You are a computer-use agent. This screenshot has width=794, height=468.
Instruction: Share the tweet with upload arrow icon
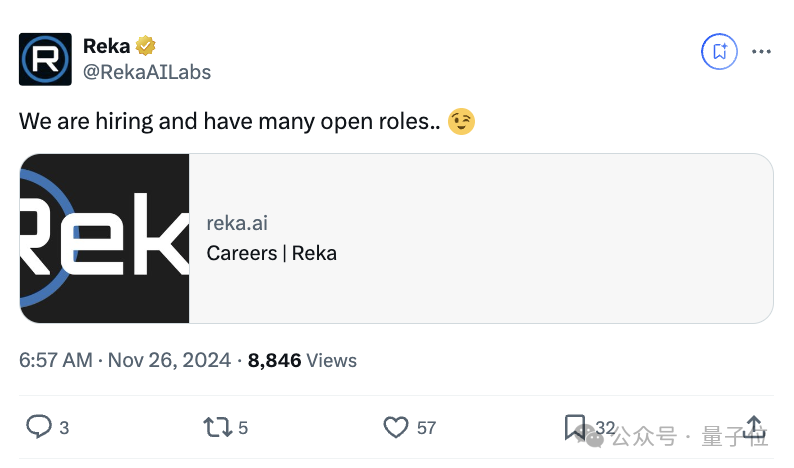pyautogui.click(x=754, y=427)
